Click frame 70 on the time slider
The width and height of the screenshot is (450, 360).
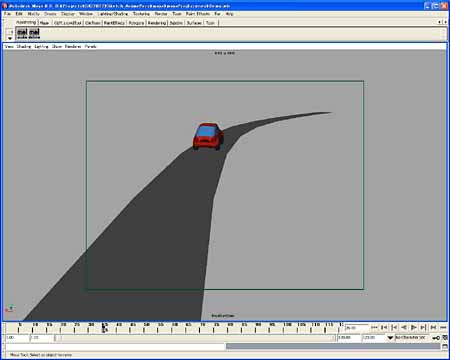pos(203,327)
